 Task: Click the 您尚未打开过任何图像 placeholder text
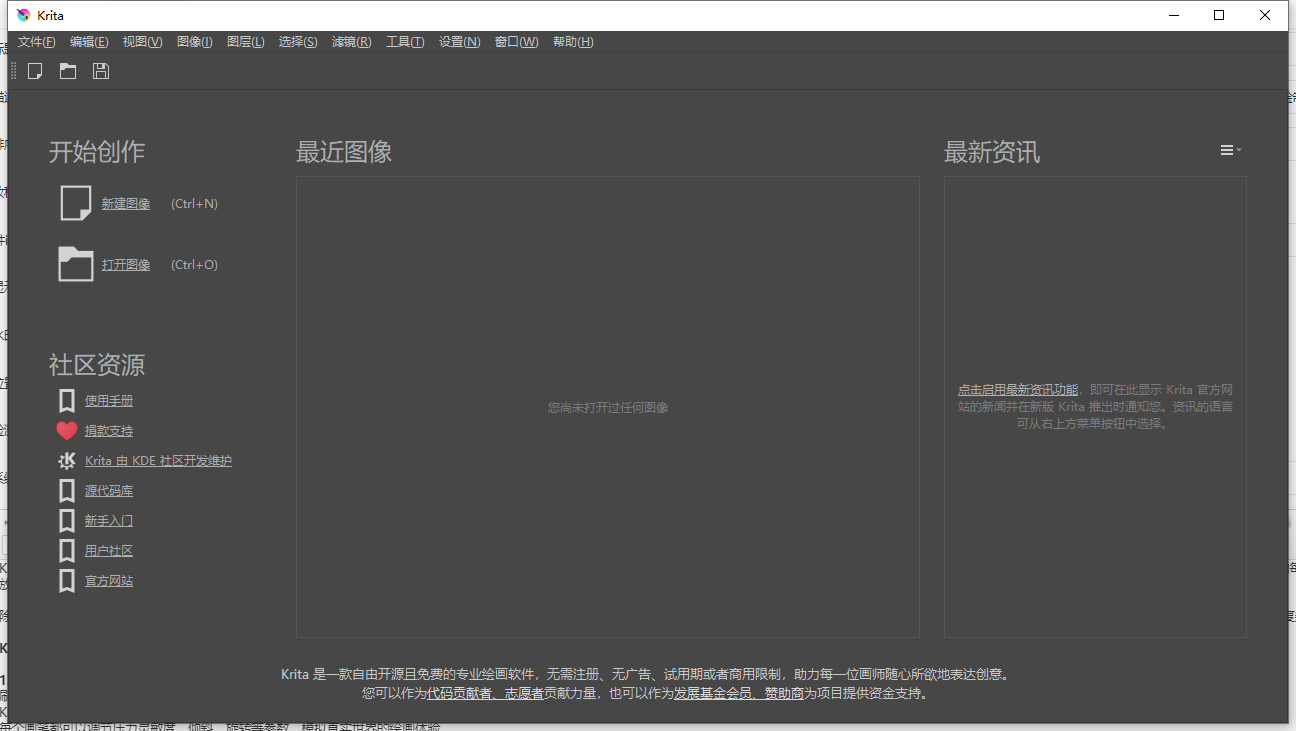608,408
